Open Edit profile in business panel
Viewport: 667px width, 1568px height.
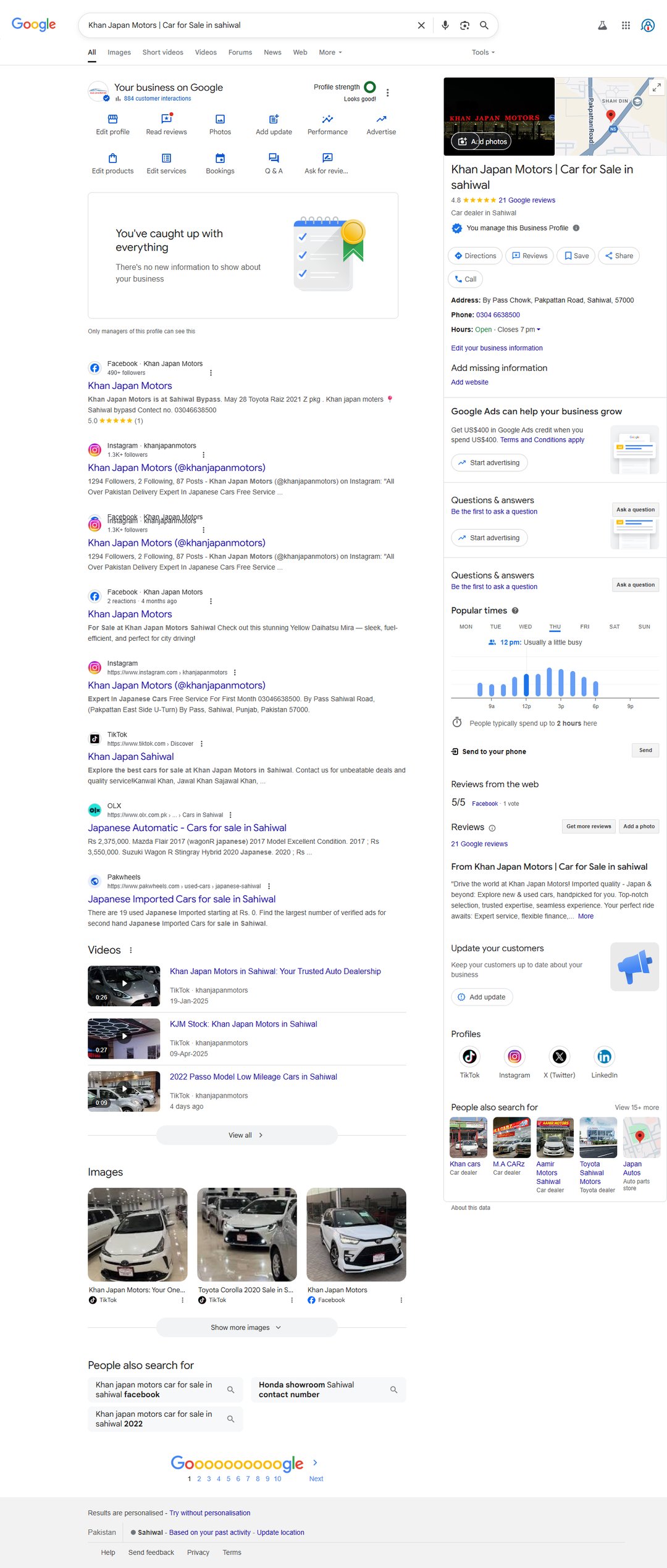(112, 123)
